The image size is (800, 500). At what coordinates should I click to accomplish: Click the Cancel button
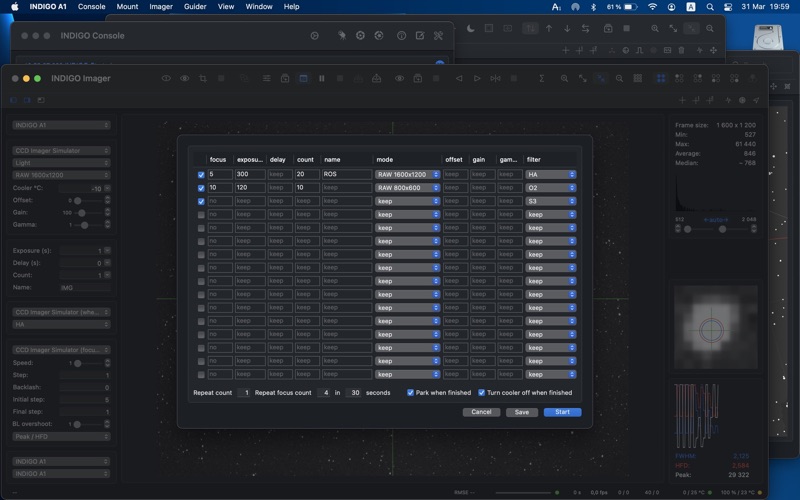click(x=481, y=412)
